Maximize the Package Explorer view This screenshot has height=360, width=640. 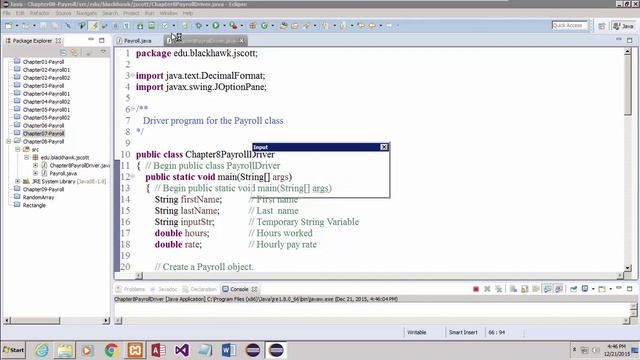(102, 40)
